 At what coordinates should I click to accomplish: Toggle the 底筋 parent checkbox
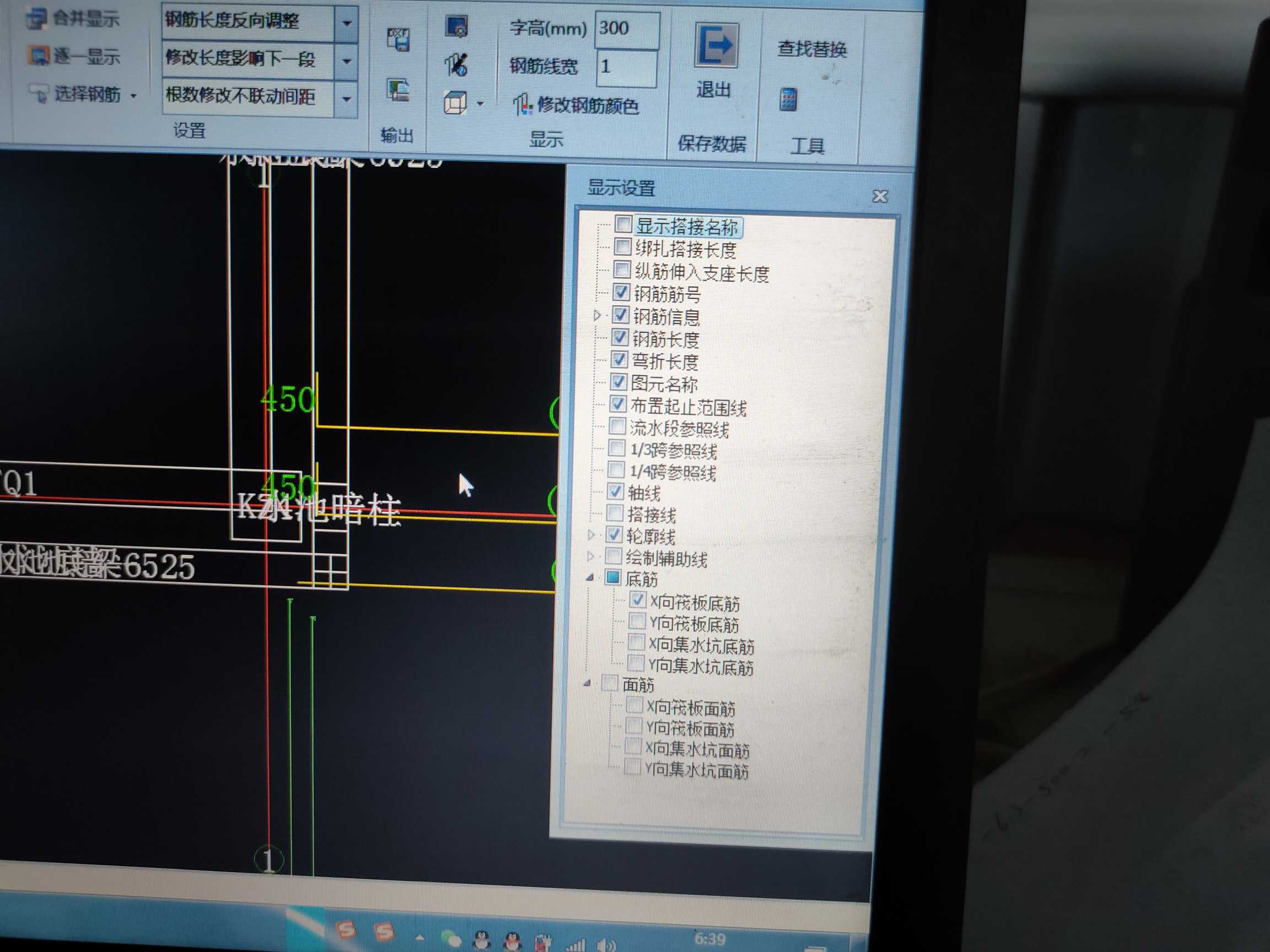click(x=613, y=577)
